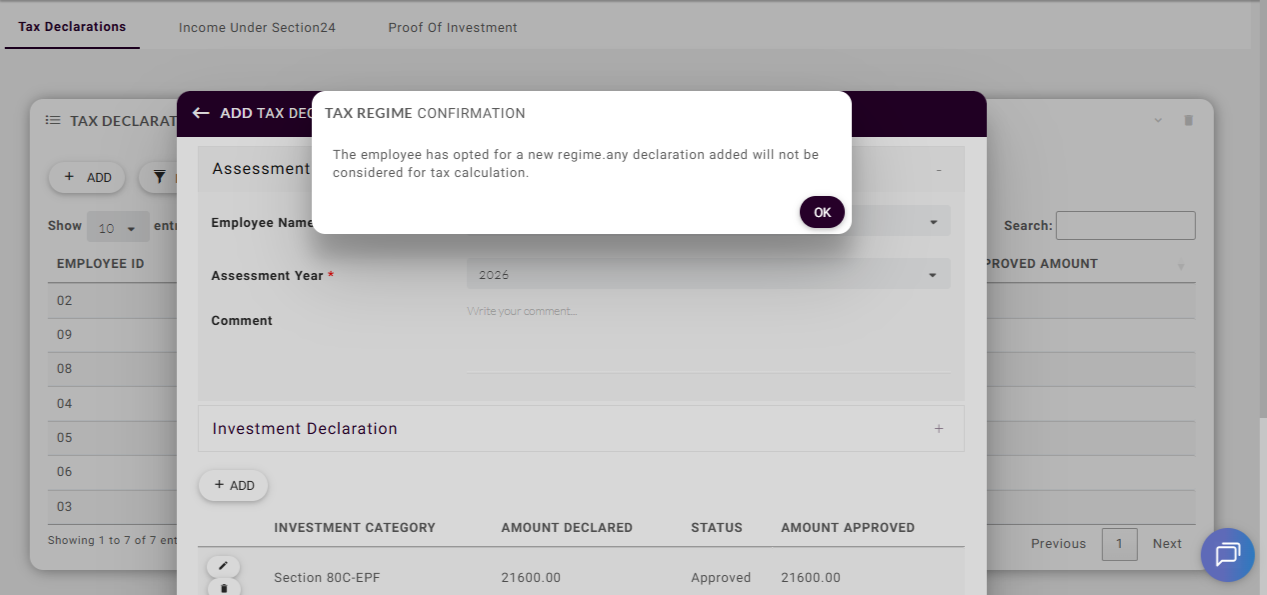Collapse the Assessment section with minus icon
The image size is (1267, 595).
(938, 170)
